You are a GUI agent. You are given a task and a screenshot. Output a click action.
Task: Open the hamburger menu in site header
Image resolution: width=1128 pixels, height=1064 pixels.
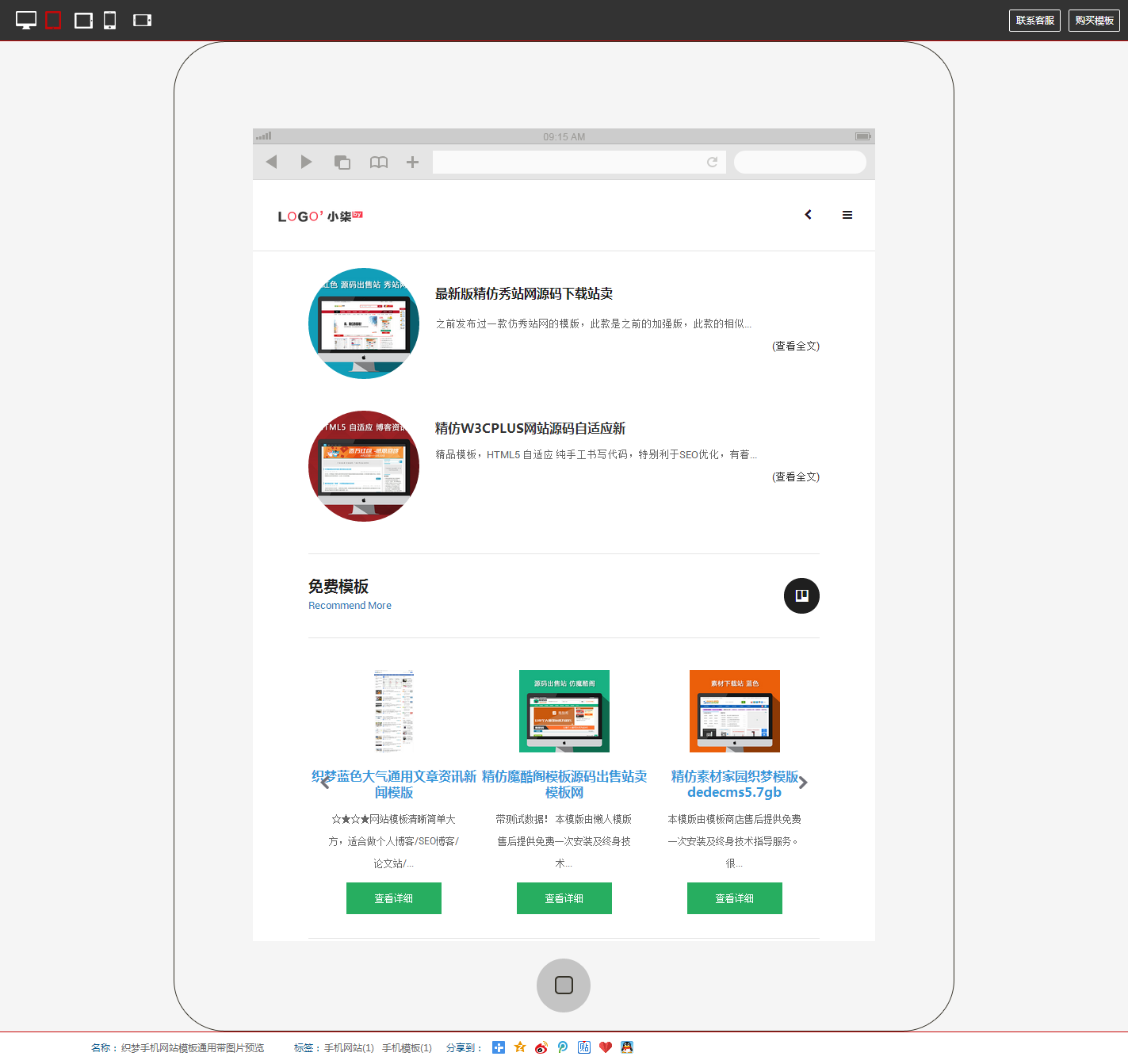pos(847,215)
